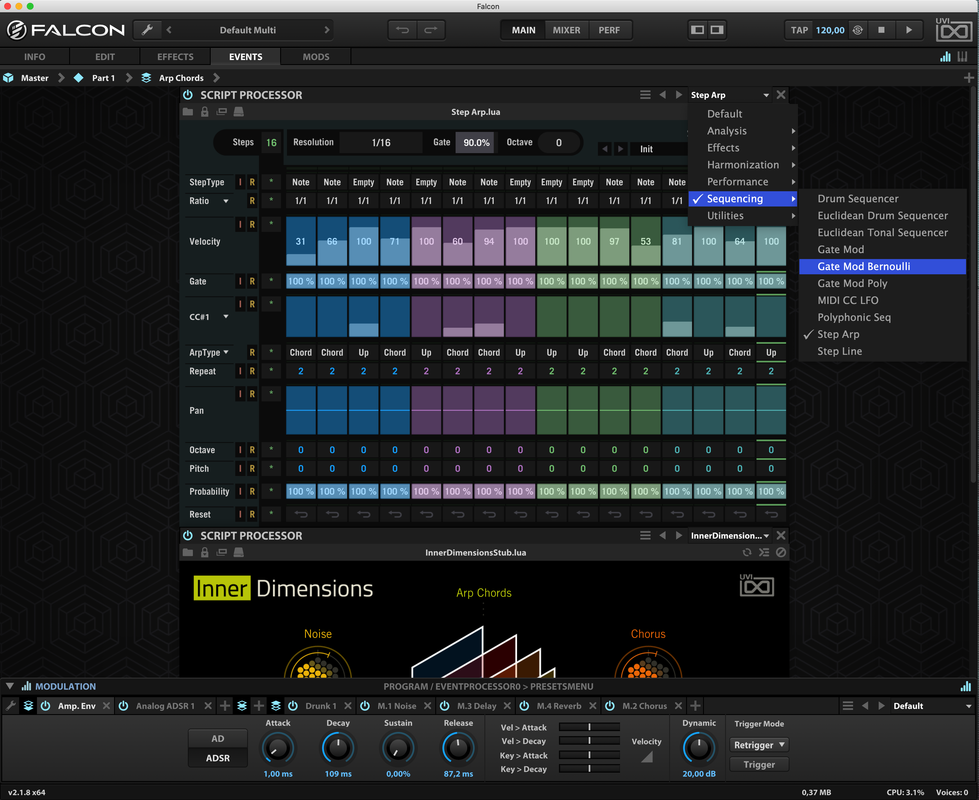Collapse the Modulation panel triangle
Viewport: 979px width, 800px height.
tap(9, 686)
